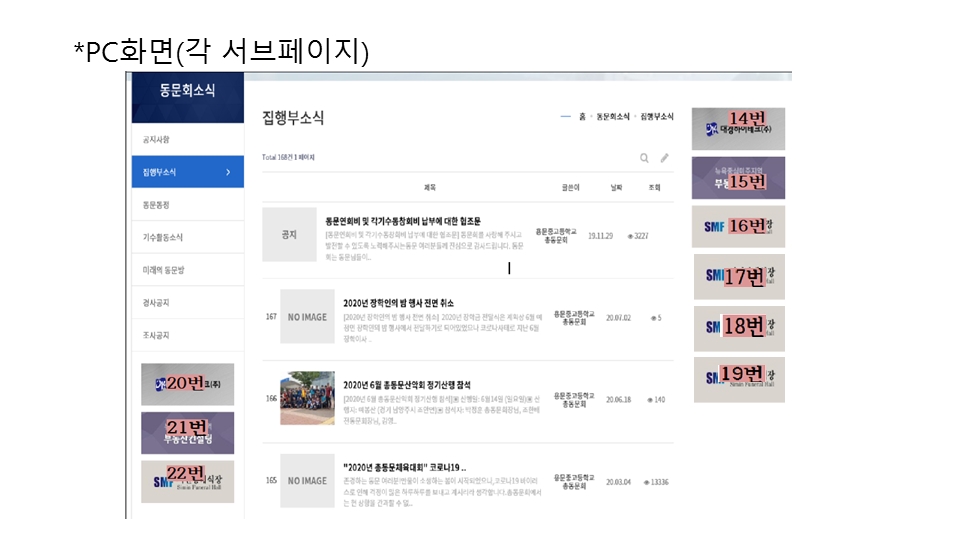Click the 동문회소식 sidebar header
Screen dimensions: 960x540
coord(187,97)
